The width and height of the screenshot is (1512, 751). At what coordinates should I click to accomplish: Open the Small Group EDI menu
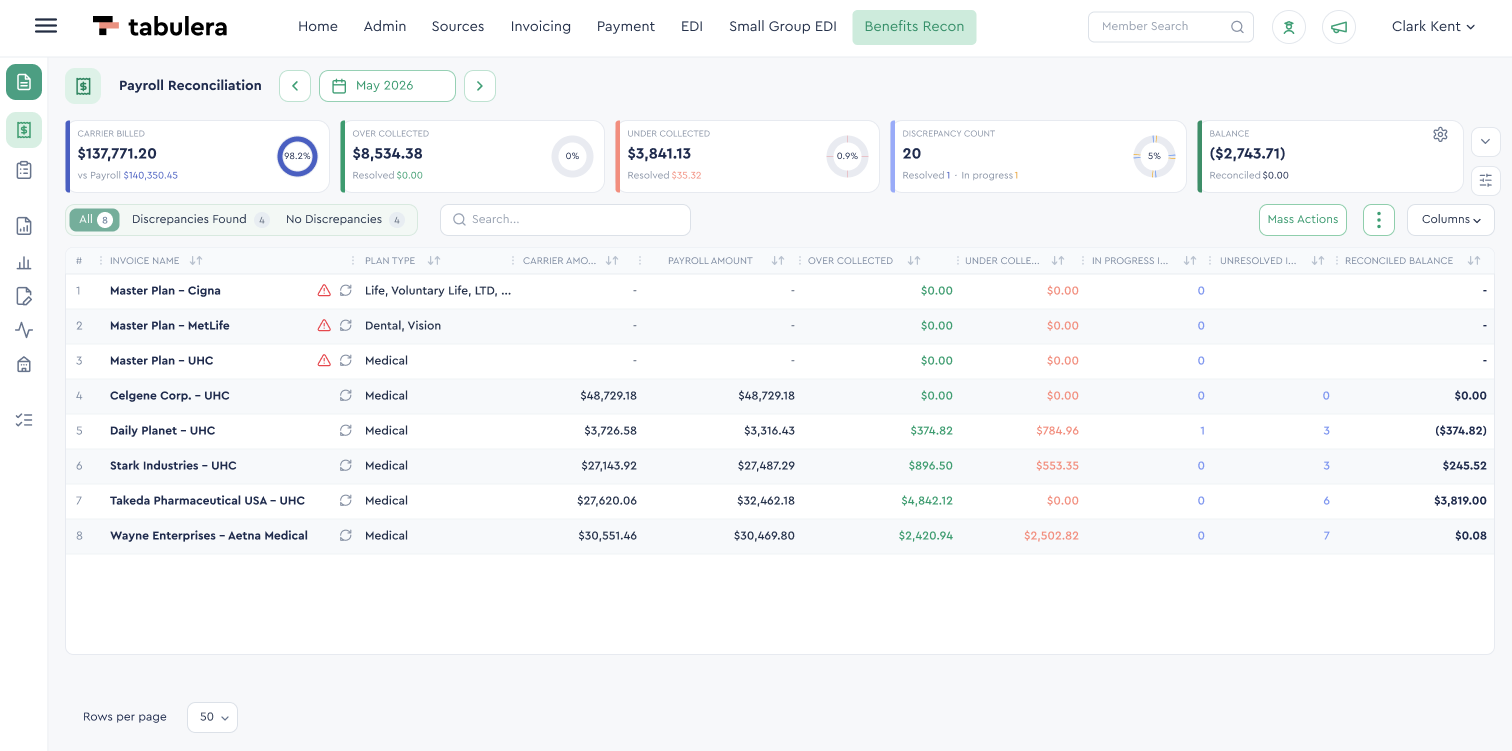(783, 27)
